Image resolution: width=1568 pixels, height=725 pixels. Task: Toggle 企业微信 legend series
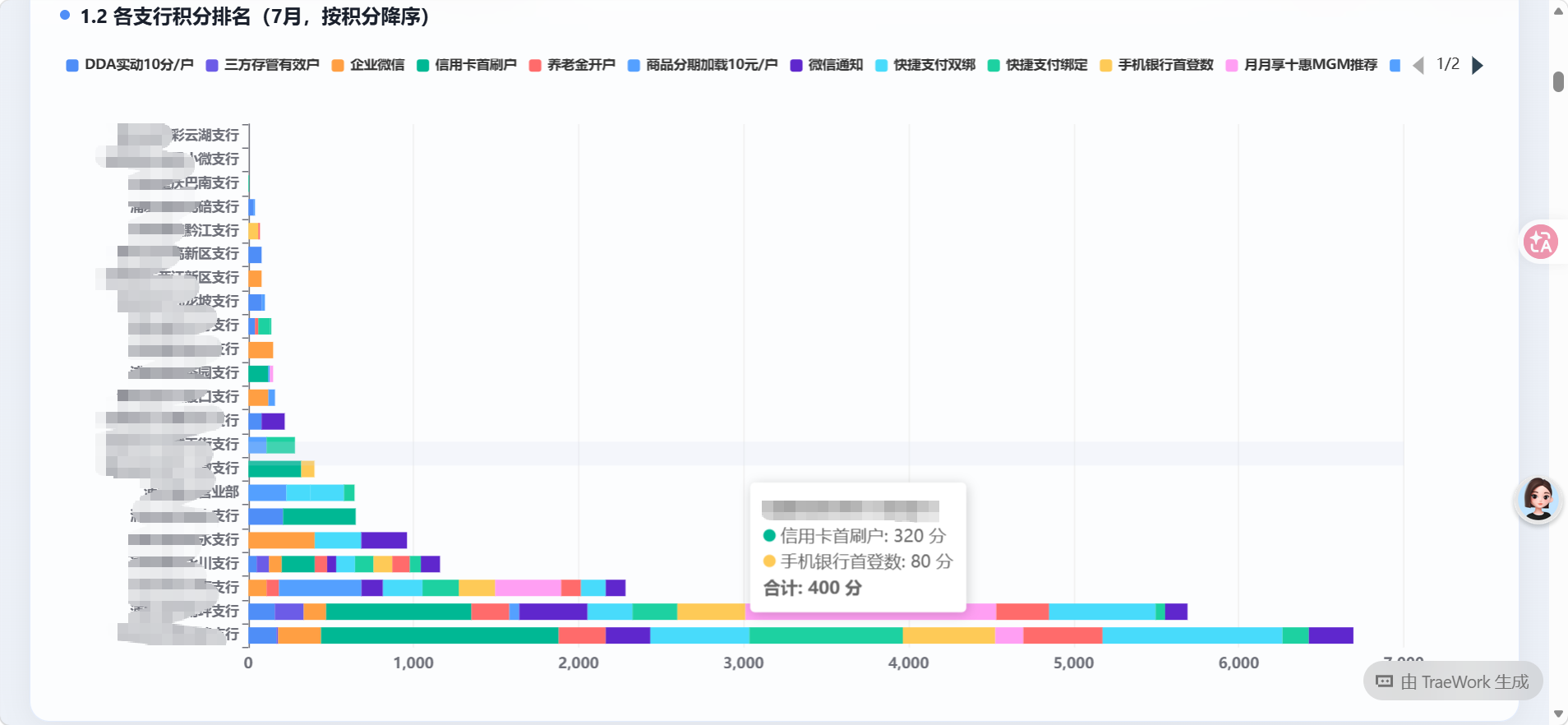pos(368,65)
